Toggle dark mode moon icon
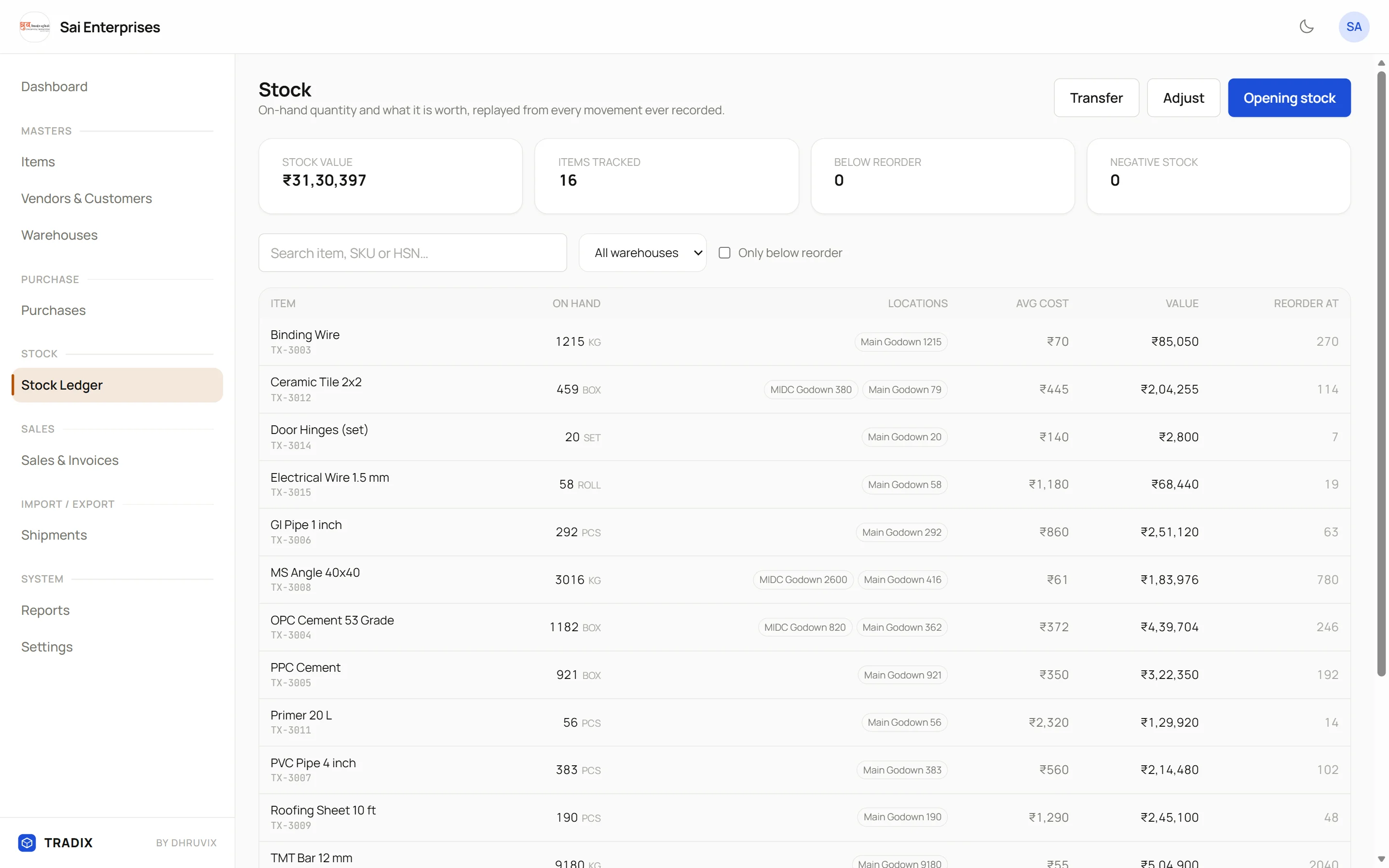The height and width of the screenshot is (868, 1389). 1307,27
